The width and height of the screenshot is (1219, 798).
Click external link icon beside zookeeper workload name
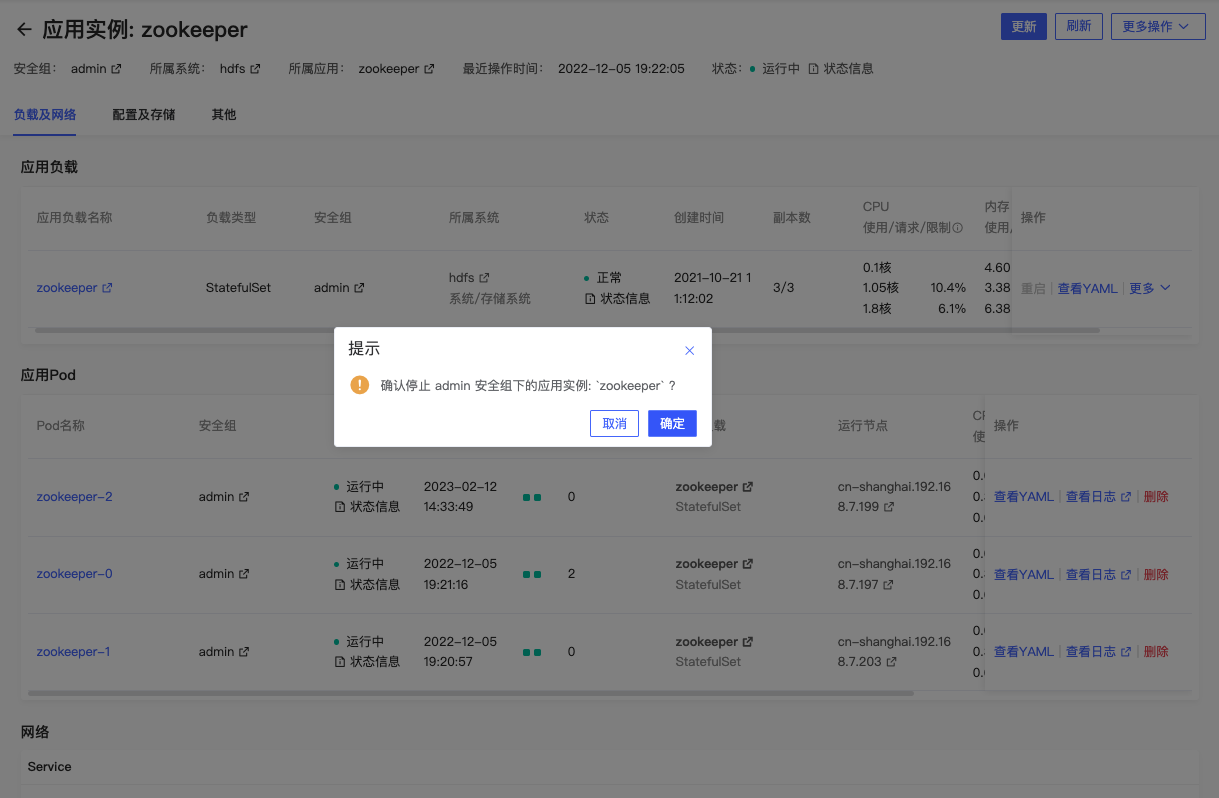[107, 288]
